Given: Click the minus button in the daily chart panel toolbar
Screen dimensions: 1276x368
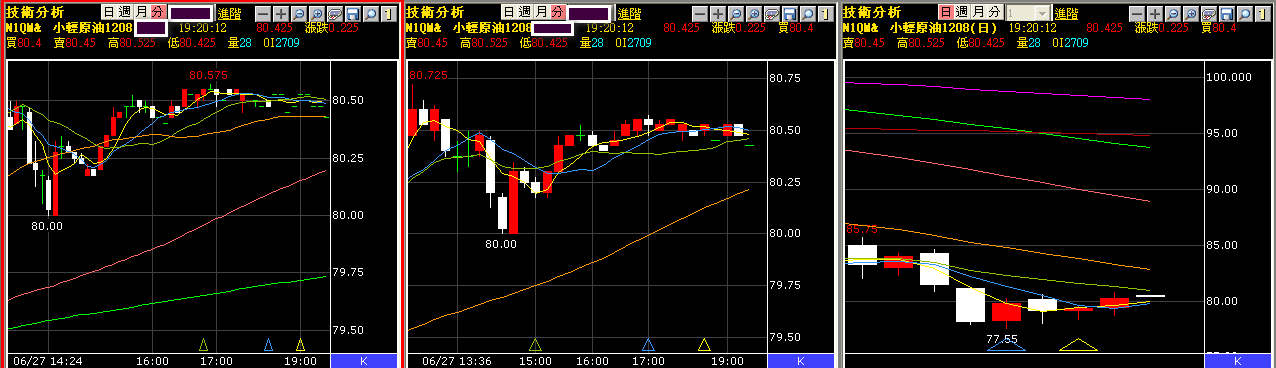Looking at the screenshot, I should pos(1137,13).
